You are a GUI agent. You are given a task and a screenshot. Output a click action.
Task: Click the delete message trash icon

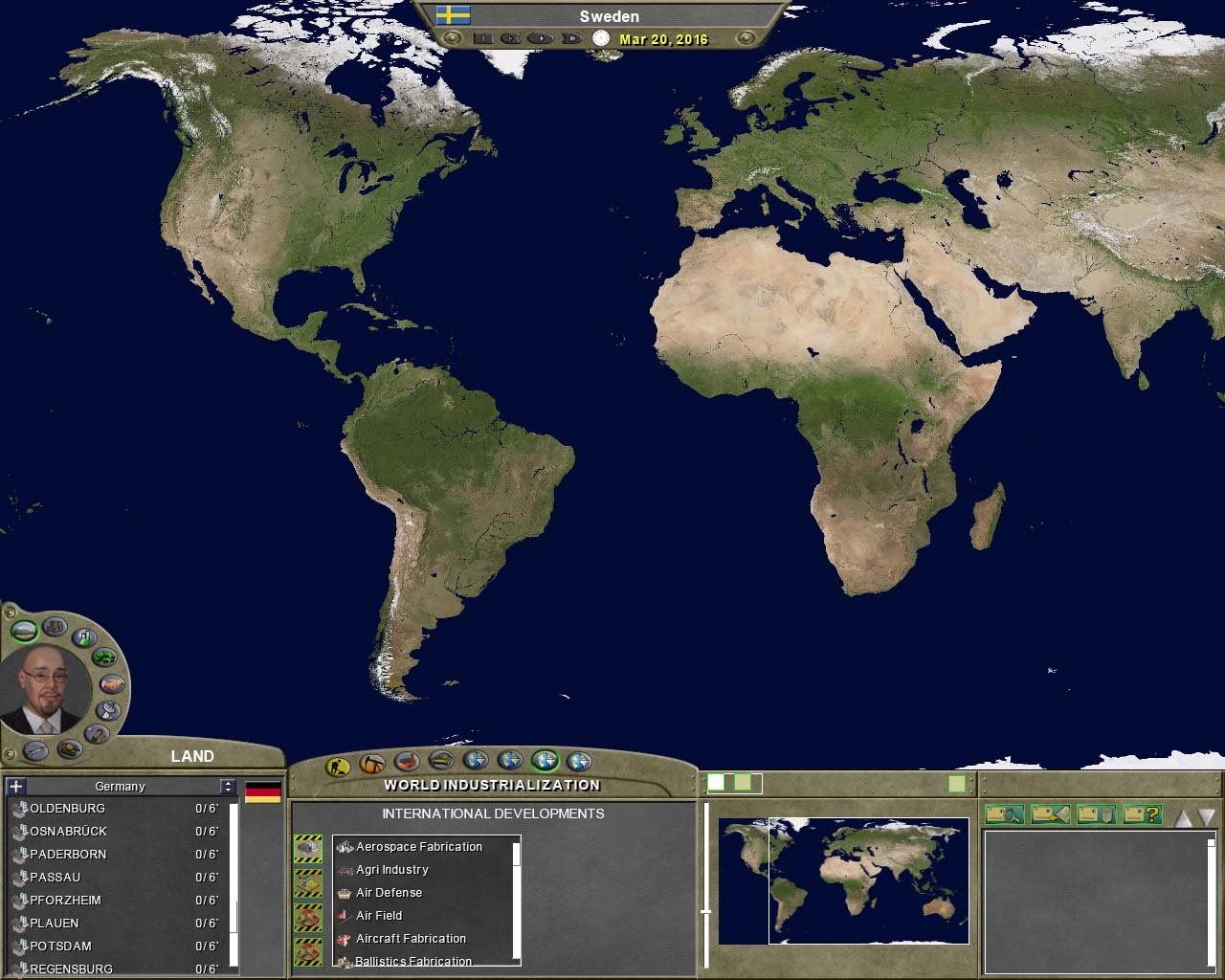[1096, 814]
